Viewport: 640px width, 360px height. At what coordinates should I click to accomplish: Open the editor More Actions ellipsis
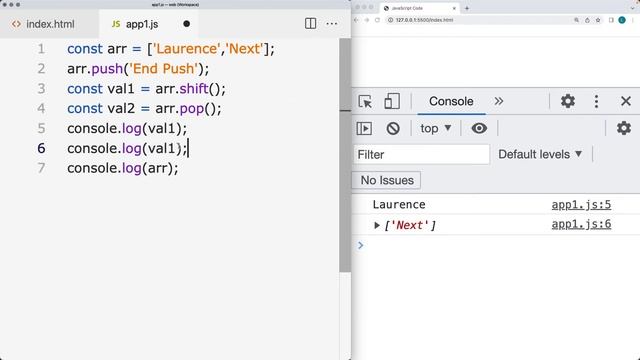click(x=332, y=24)
